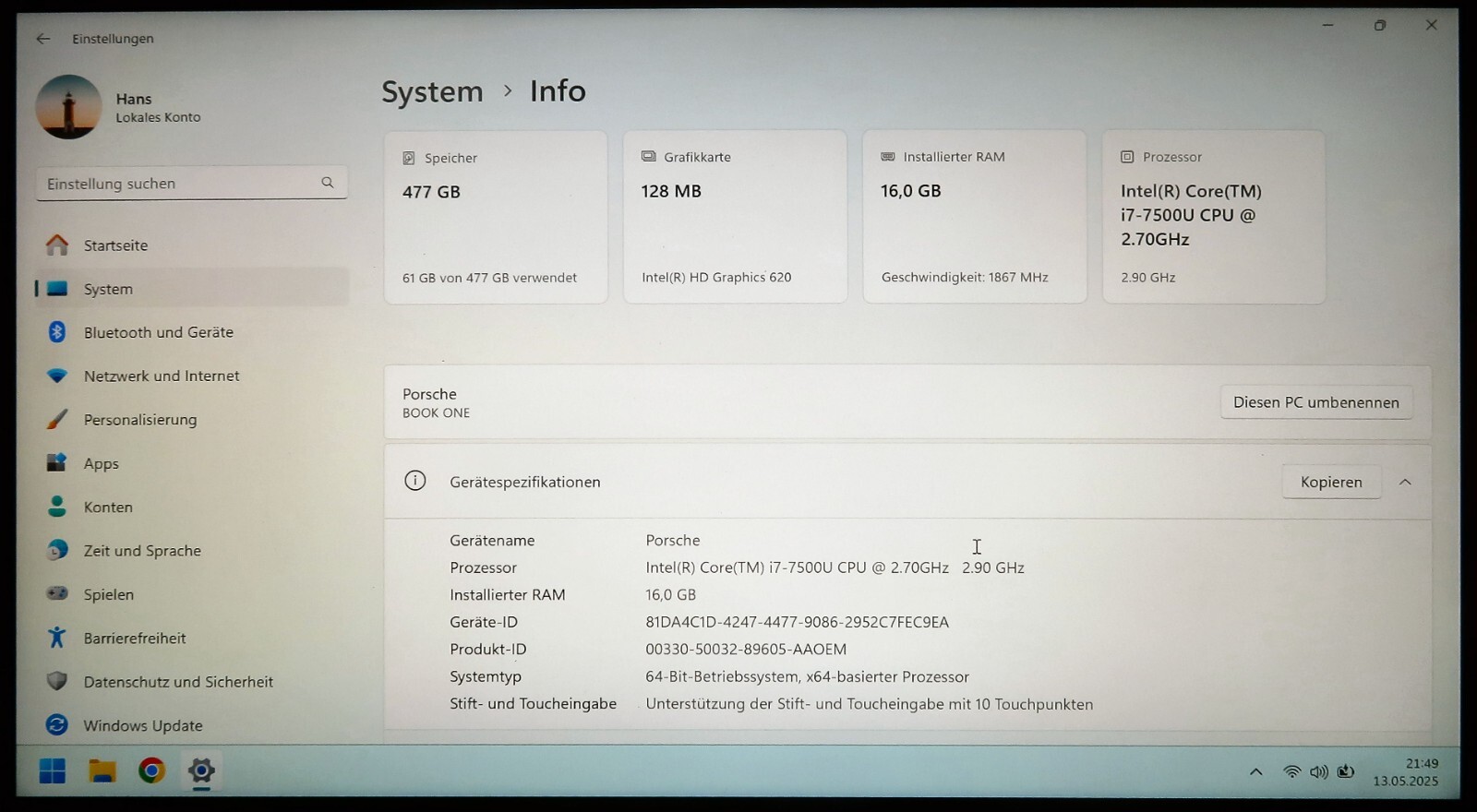Click the RAM chip icon
The image size is (1477, 812).
(x=888, y=157)
